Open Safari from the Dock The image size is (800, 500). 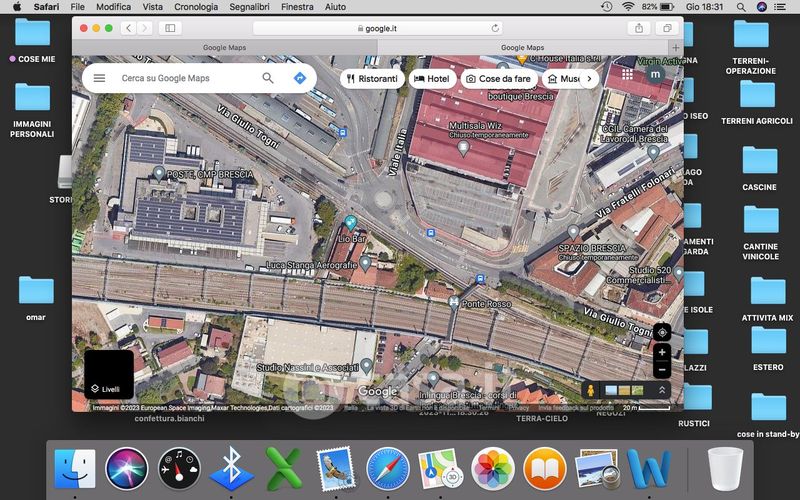click(388, 468)
